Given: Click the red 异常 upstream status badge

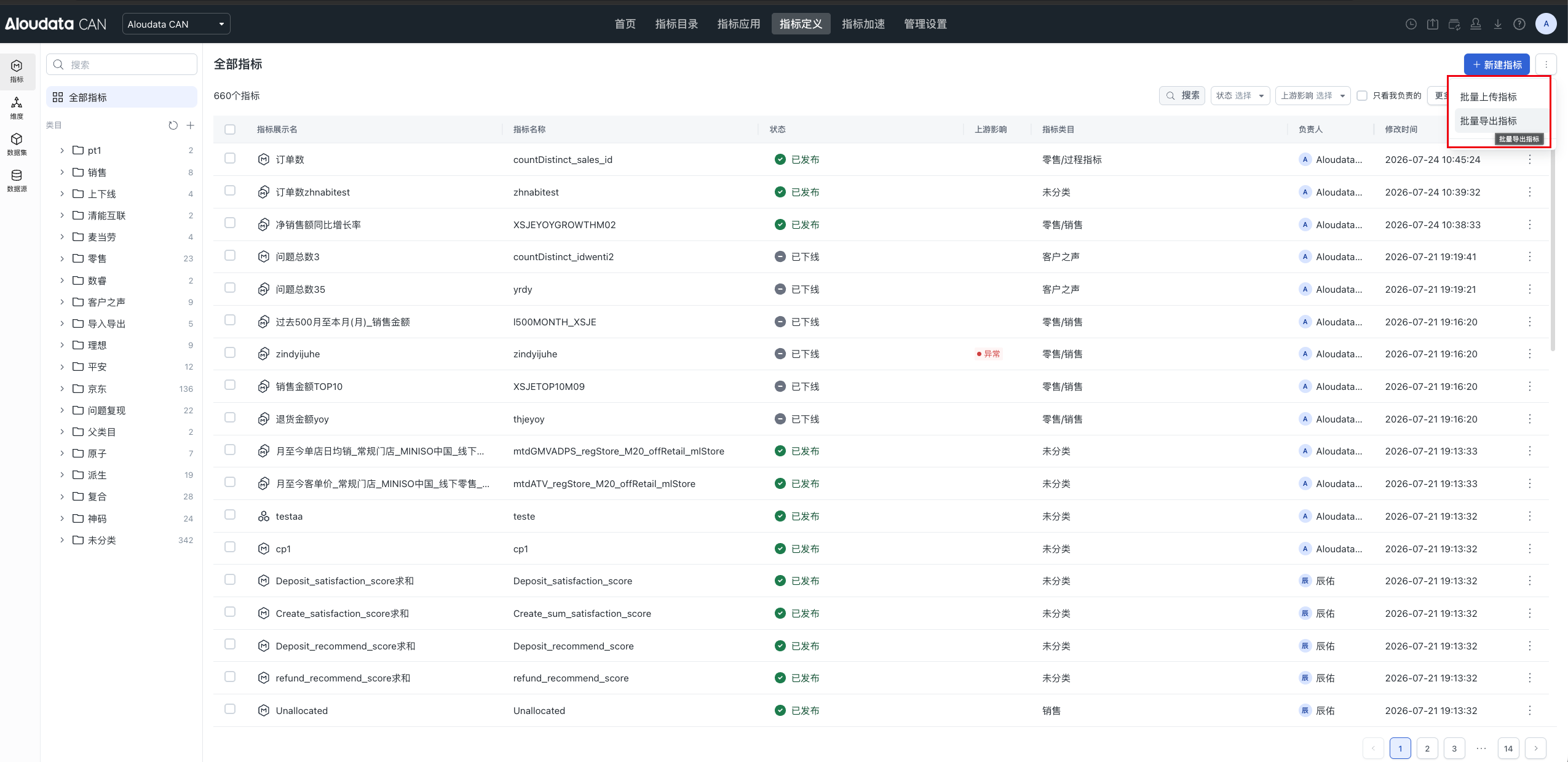Looking at the screenshot, I should pyautogui.click(x=989, y=354).
